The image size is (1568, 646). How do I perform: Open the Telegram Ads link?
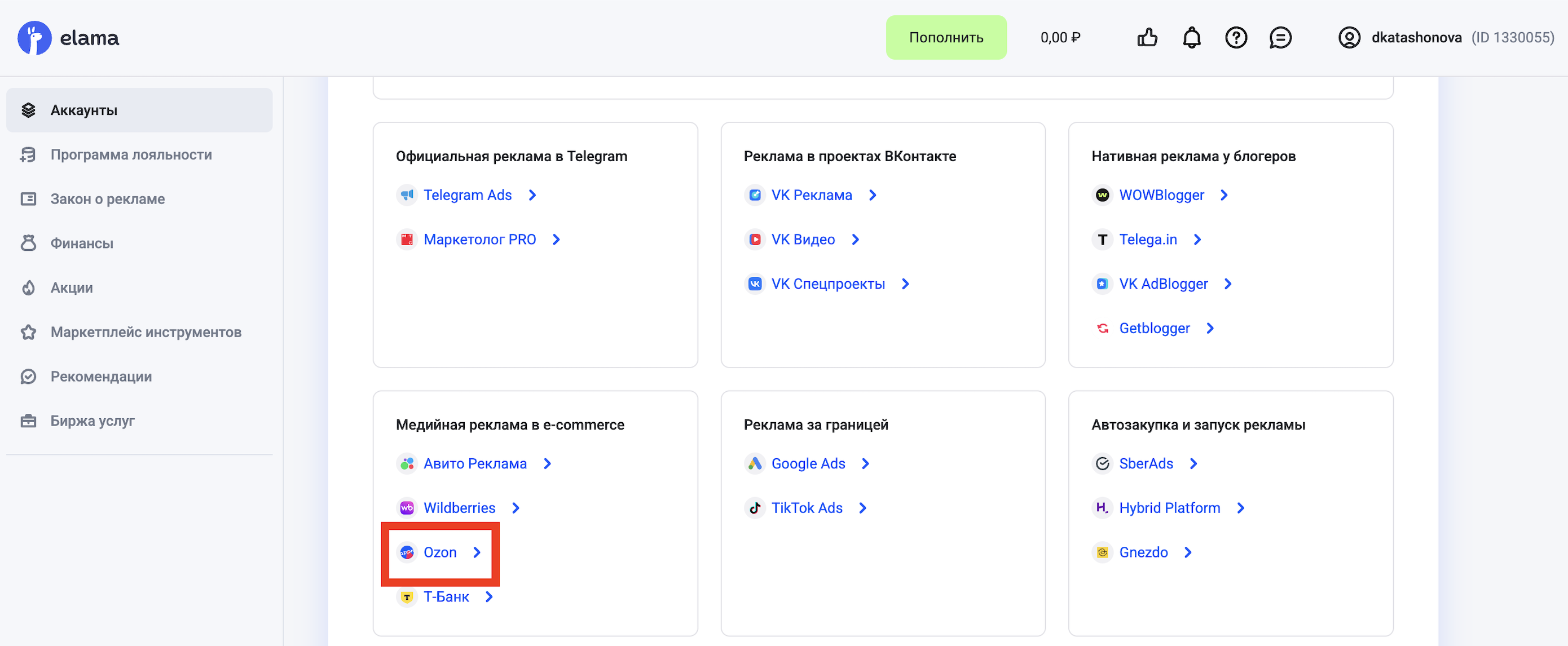click(x=468, y=195)
